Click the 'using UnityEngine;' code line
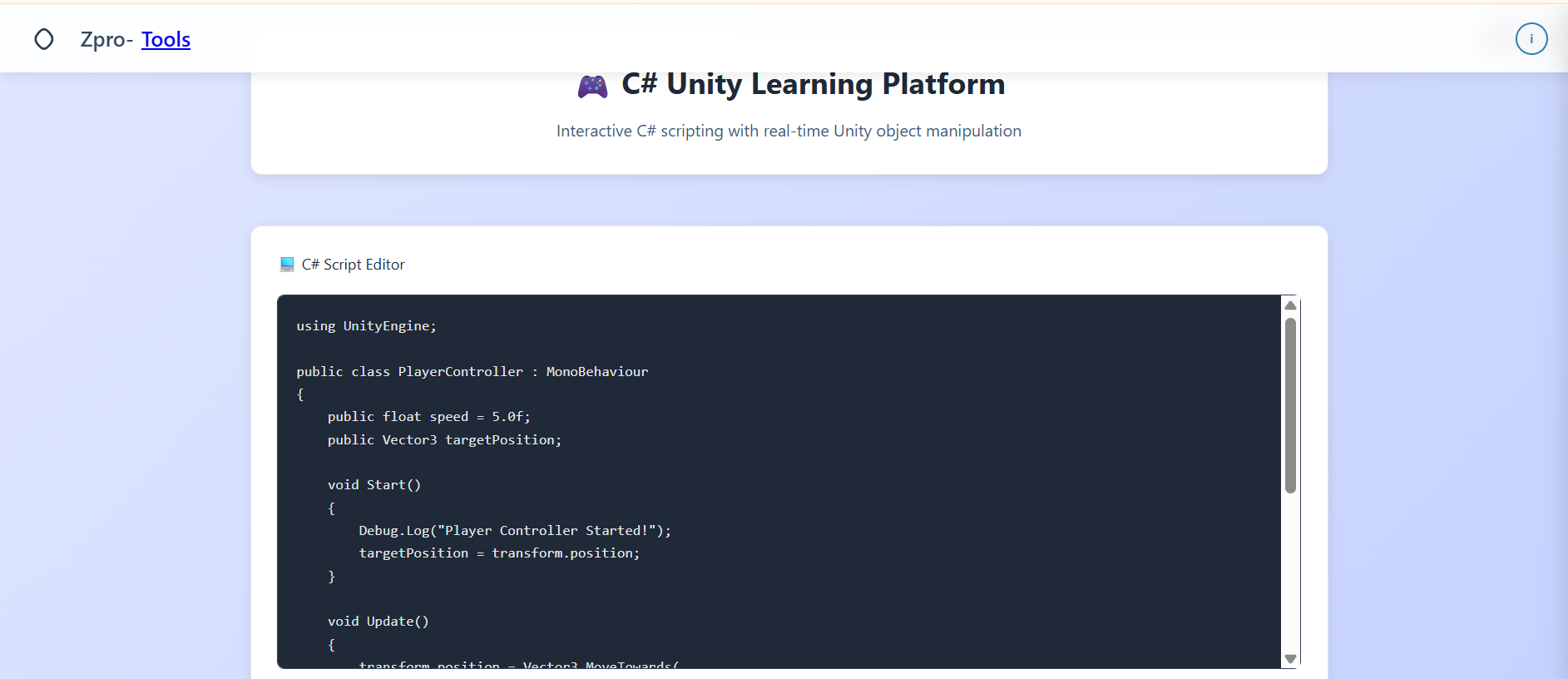Viewport: 1568px width, 679px height. click(366, 326)
